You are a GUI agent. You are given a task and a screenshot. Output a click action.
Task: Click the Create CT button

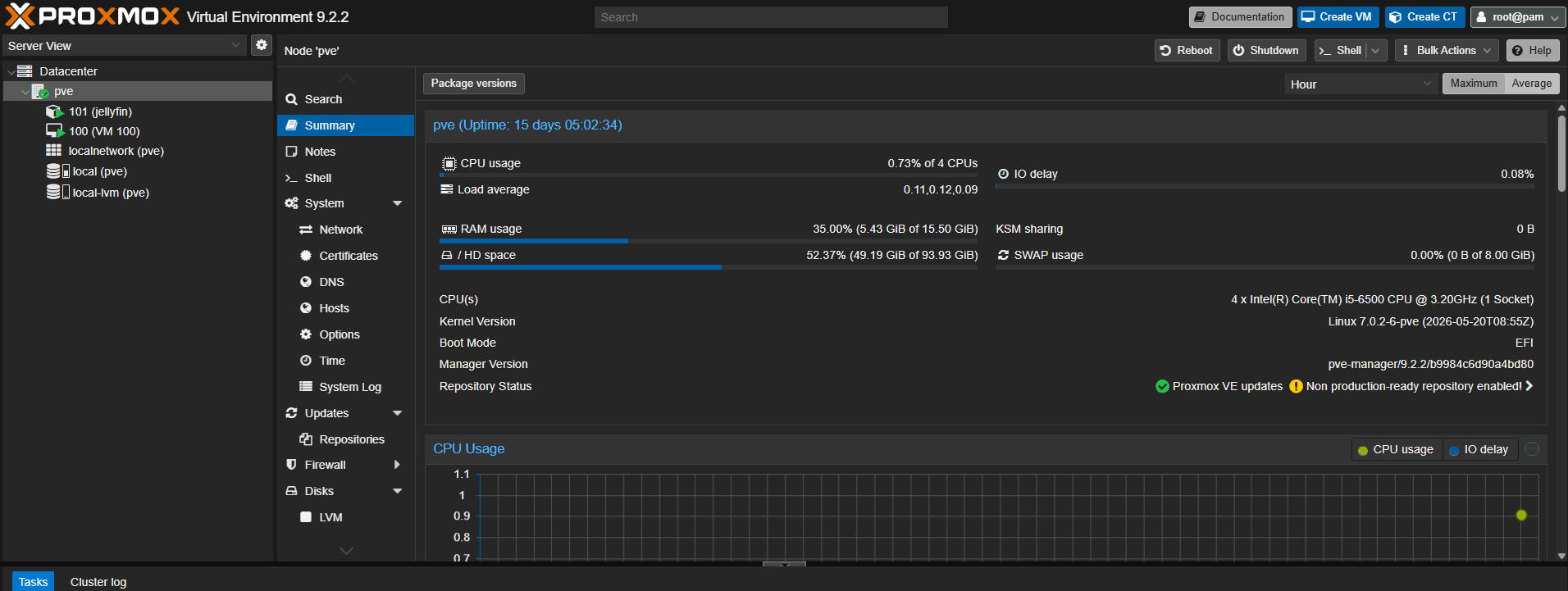1424,17
